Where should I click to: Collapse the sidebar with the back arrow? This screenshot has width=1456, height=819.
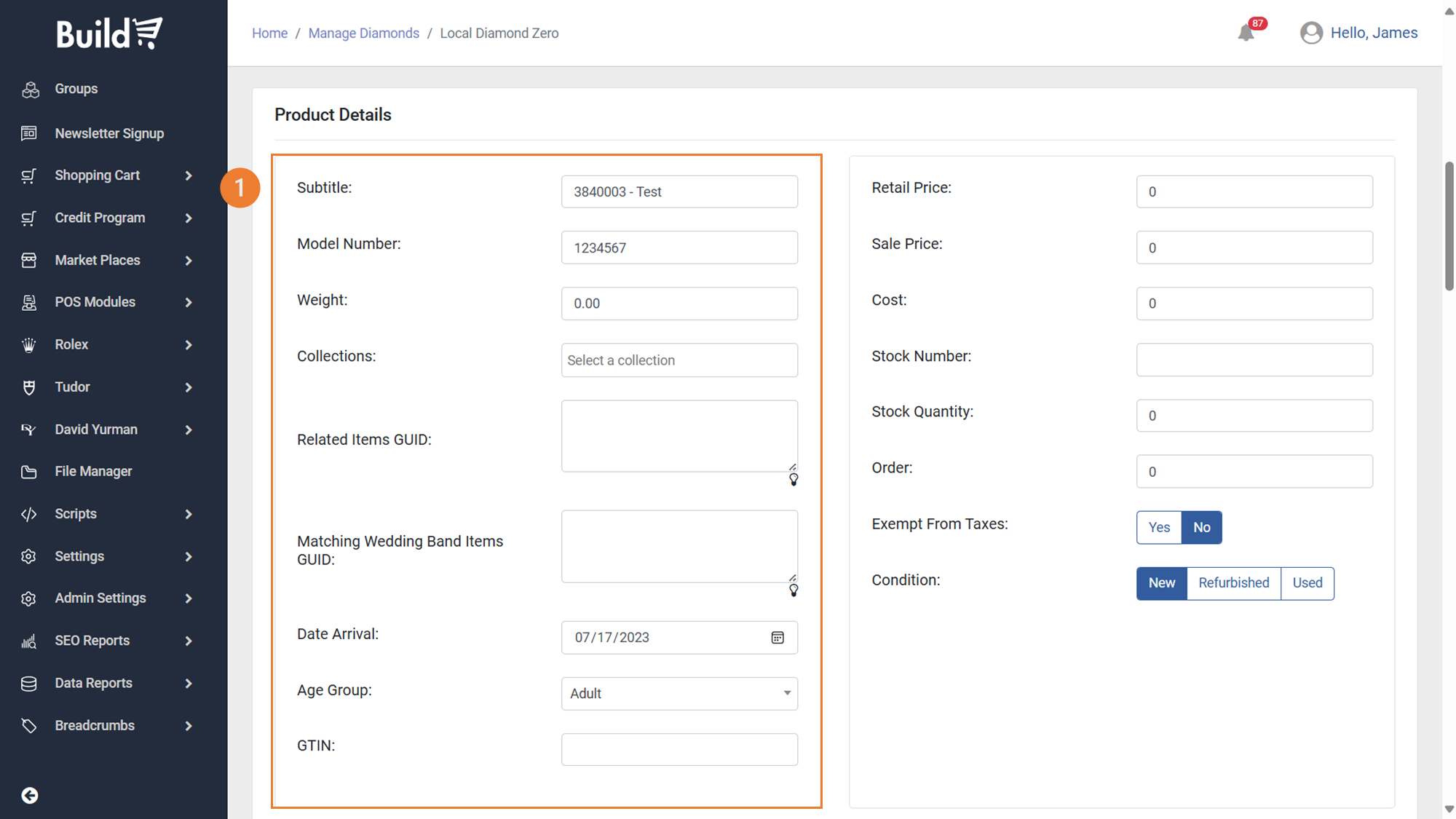pyautogui.click(x=30, y=795)
